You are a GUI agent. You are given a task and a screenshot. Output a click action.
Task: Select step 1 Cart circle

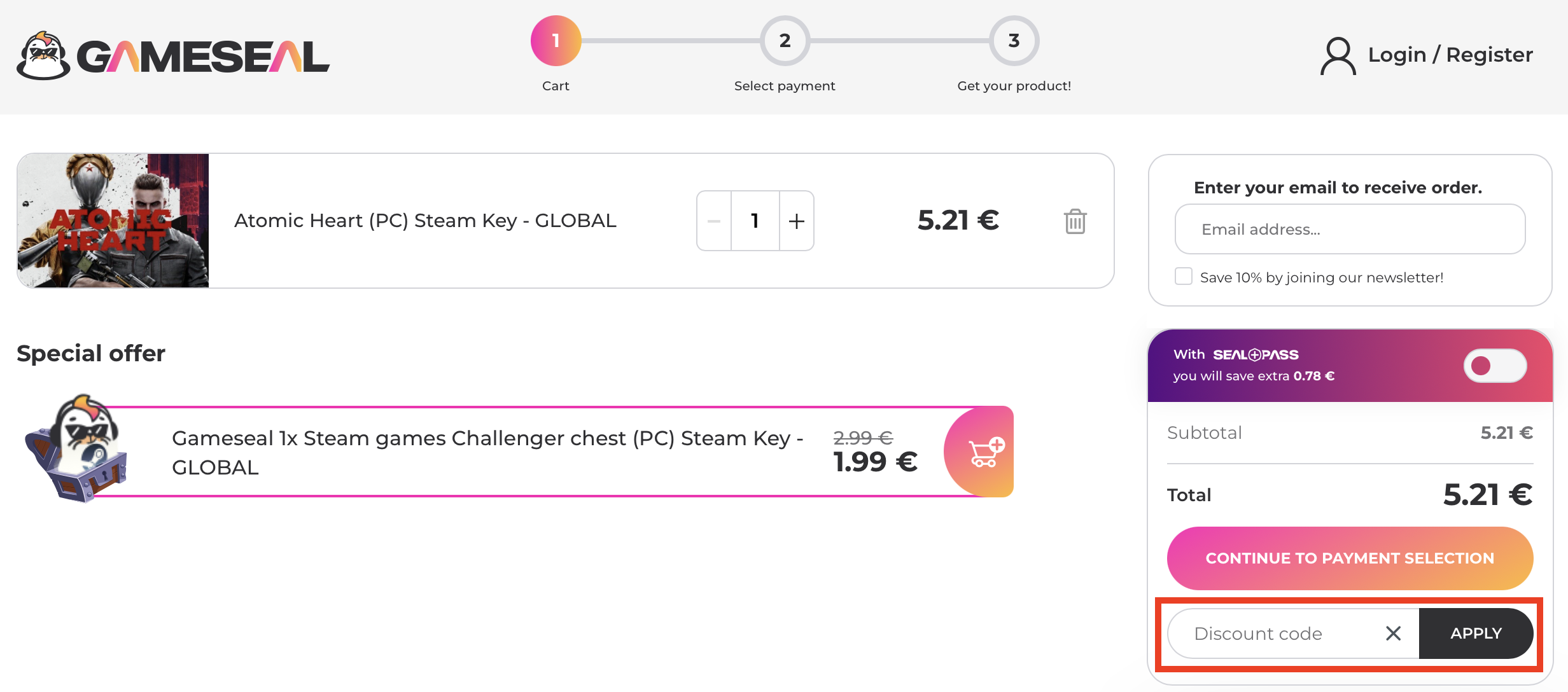coord(556,41)
